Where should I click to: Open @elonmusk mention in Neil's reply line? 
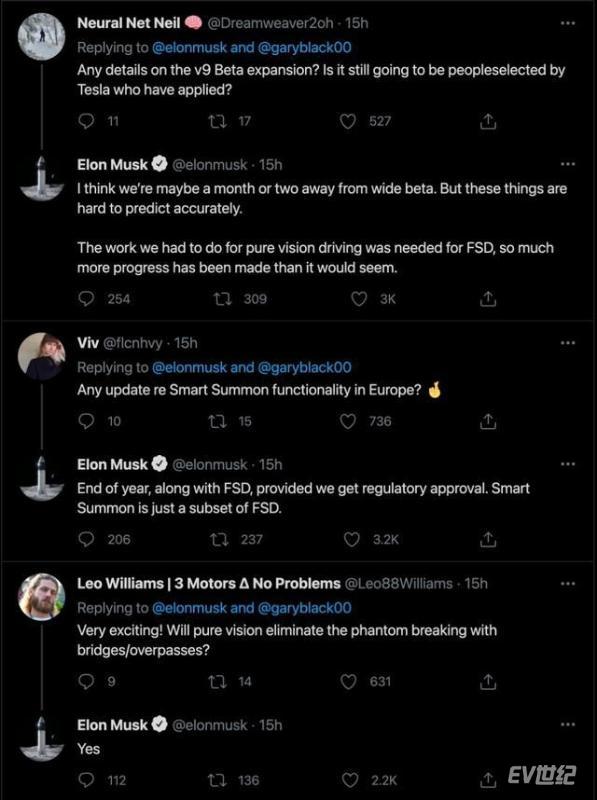point(189,47)
